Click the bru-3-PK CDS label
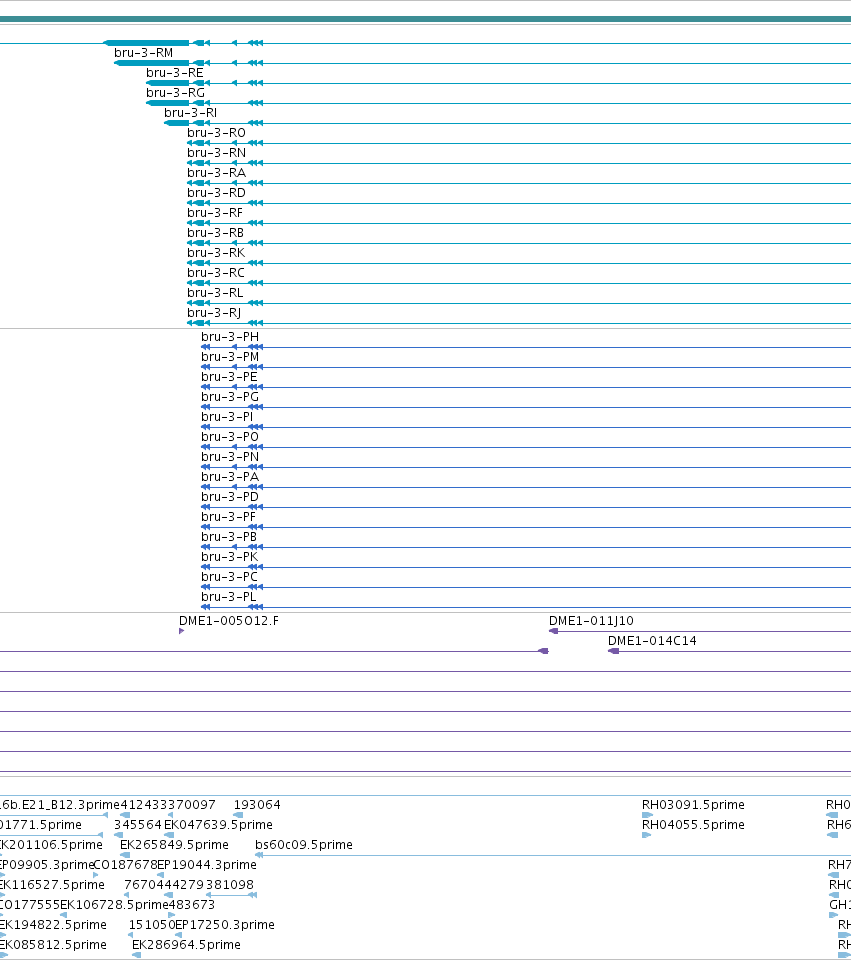The width and height of the screenshot is (851, 960). 230,557
